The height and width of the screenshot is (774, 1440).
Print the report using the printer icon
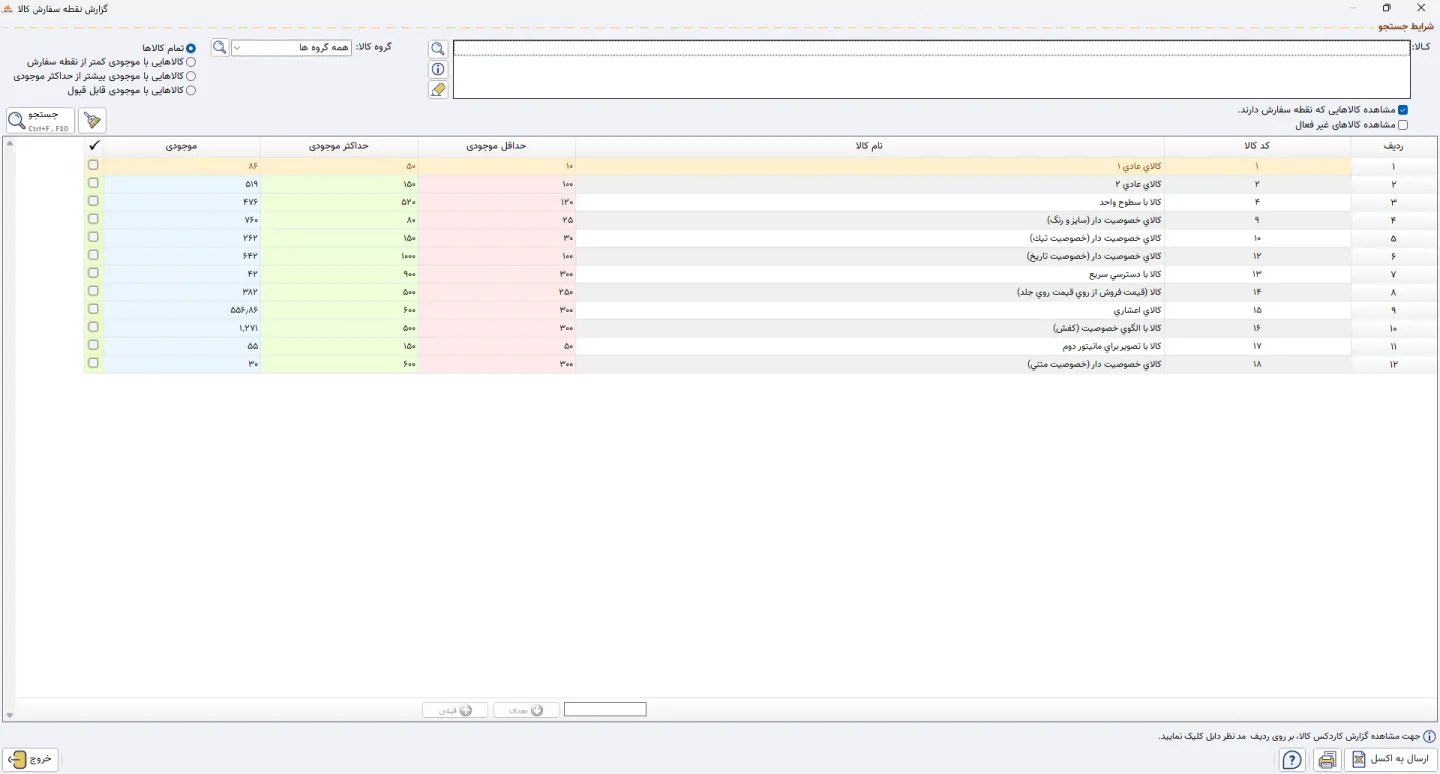[x=1327, y=760]
